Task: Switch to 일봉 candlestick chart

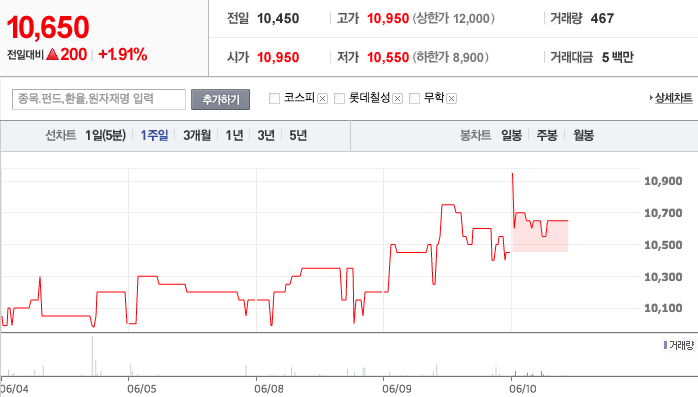Action: click(511, 135)
